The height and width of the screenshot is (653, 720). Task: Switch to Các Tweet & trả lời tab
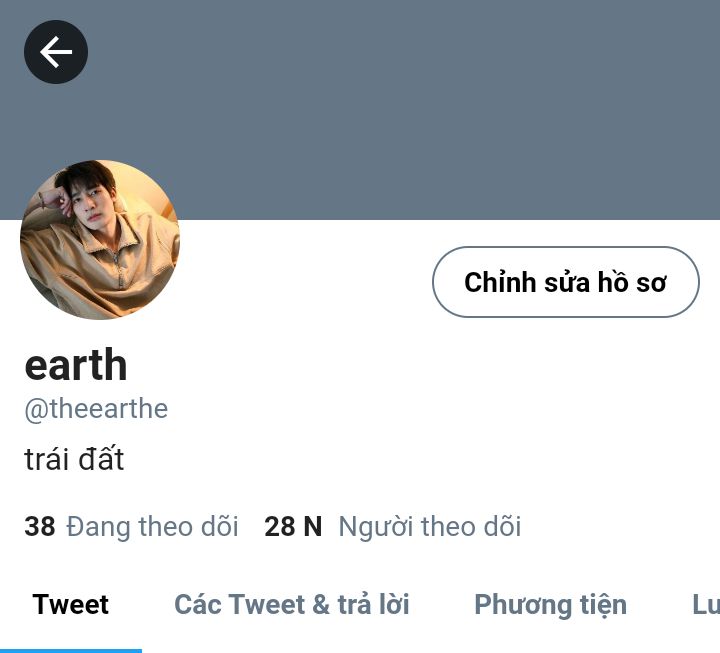pyautogui.click(x=292, y=604)
